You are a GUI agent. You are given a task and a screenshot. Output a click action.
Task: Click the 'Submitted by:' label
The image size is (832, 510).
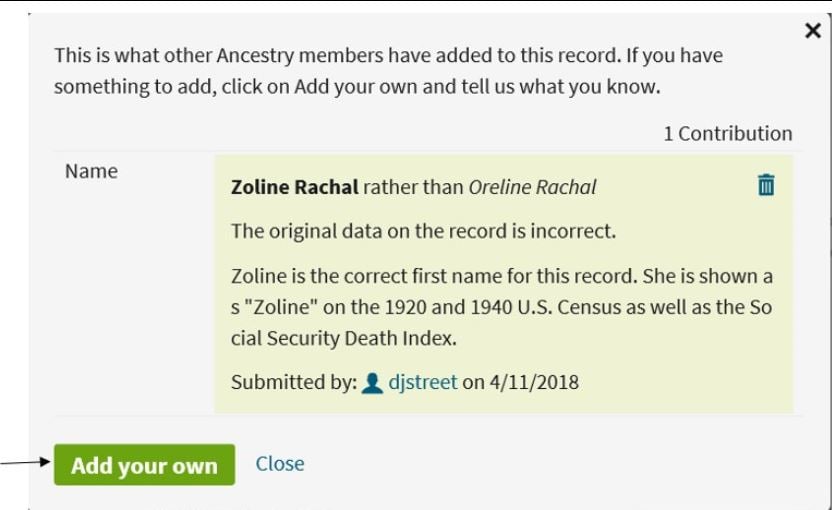coord(294,383)
